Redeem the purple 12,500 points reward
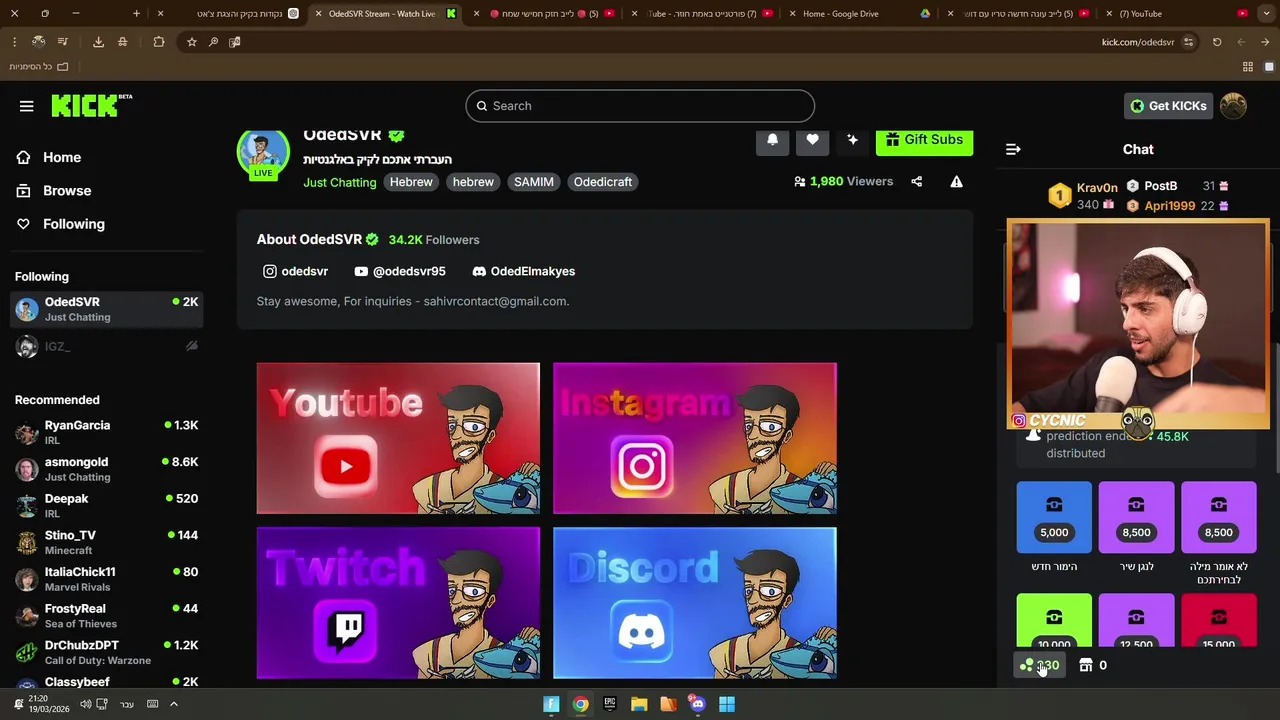 tap(1136, 621)
